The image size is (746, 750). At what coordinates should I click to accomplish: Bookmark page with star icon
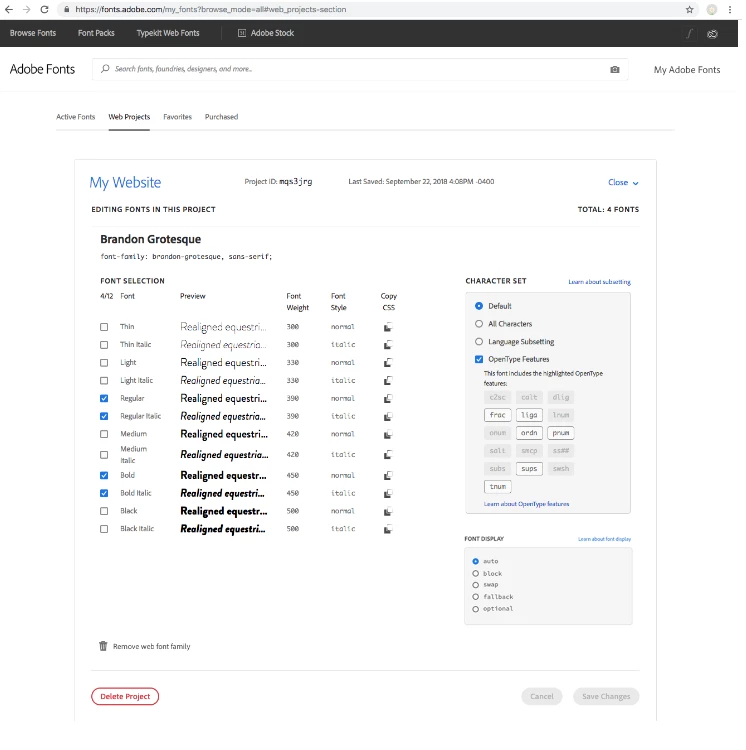689,10
